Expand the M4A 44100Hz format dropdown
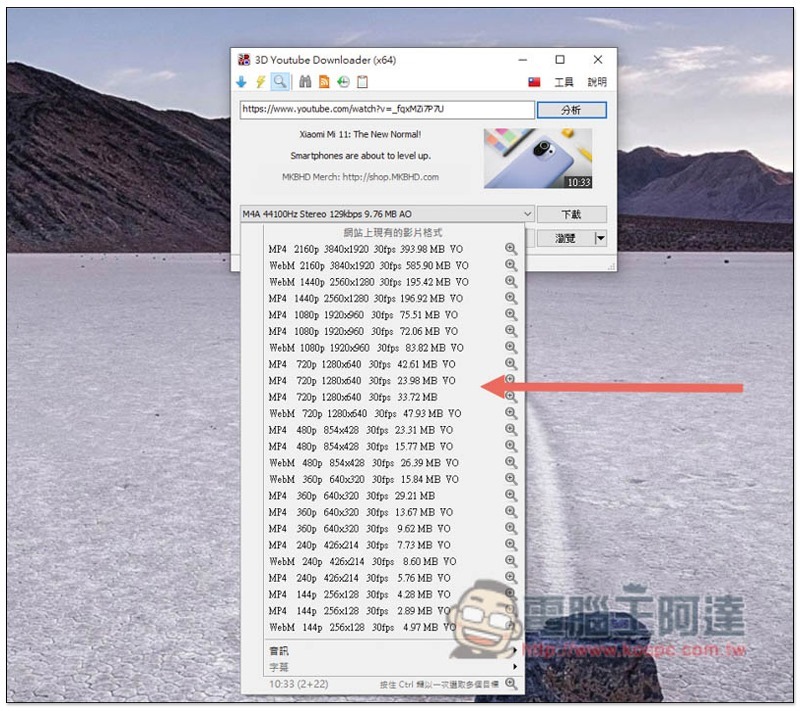Image resolution: width=800 pixels, height=711 pixels. tap(528, 214)
